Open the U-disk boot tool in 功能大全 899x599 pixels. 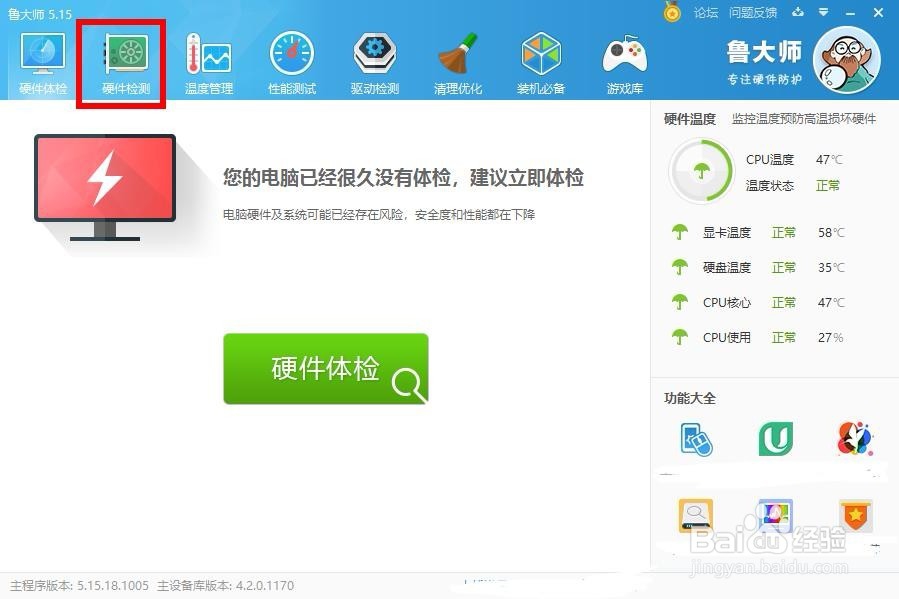point(775,438)
